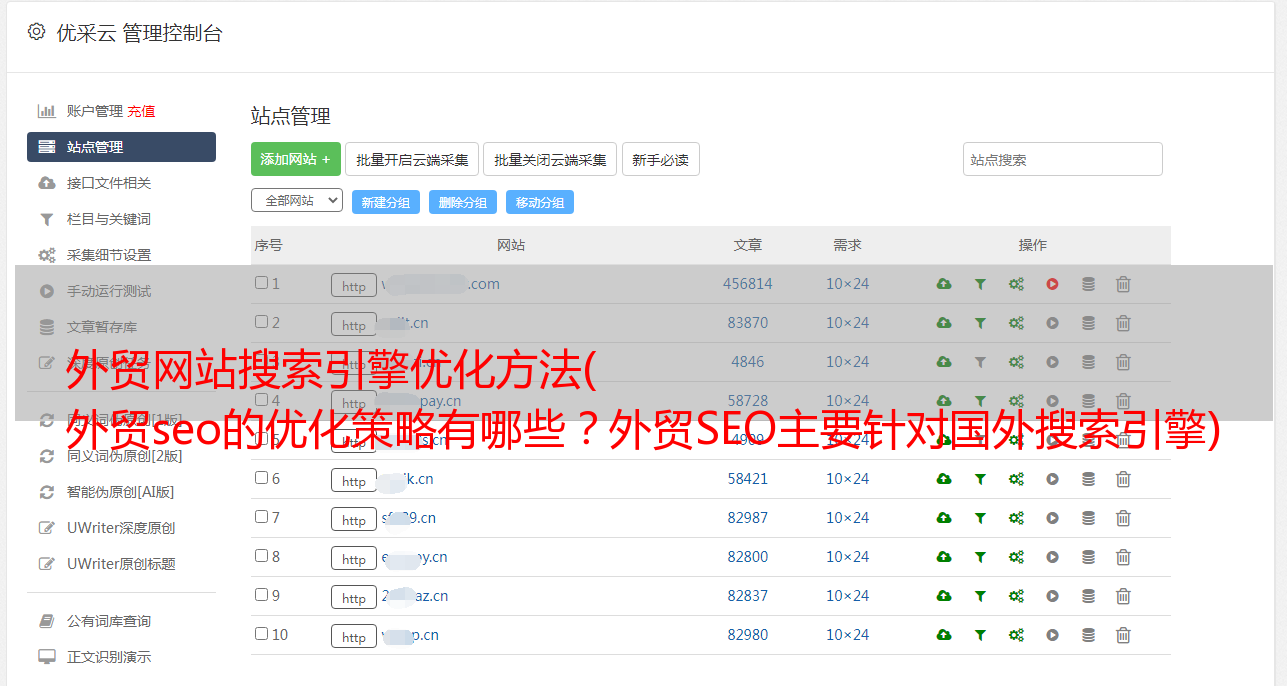Viewport: 1287px width, 686px height.
Task: Click inside the 站点搜索 search field
Action: (1063, 159)
